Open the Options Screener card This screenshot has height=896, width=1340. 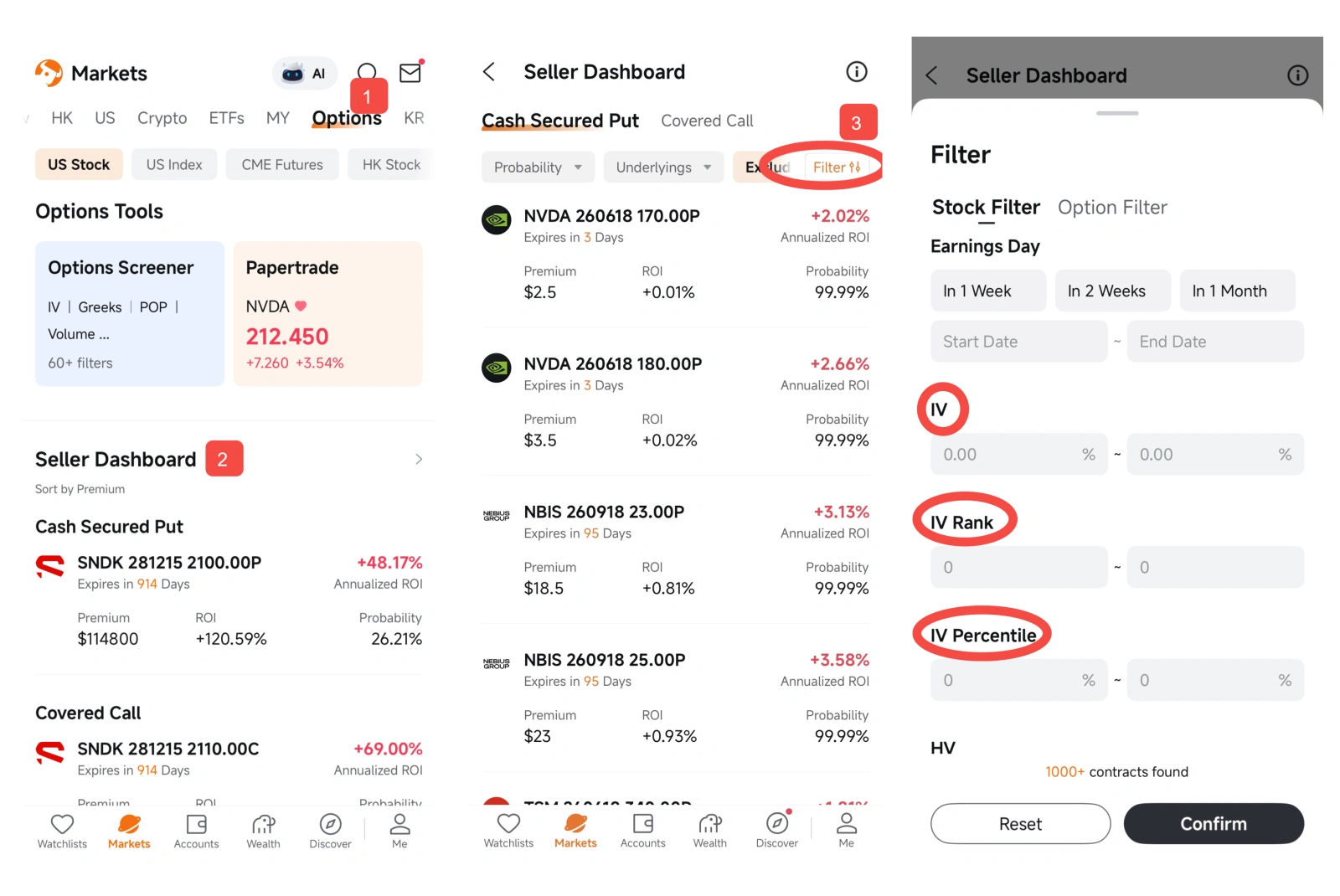pyautogui.click(x=130, y=314)
